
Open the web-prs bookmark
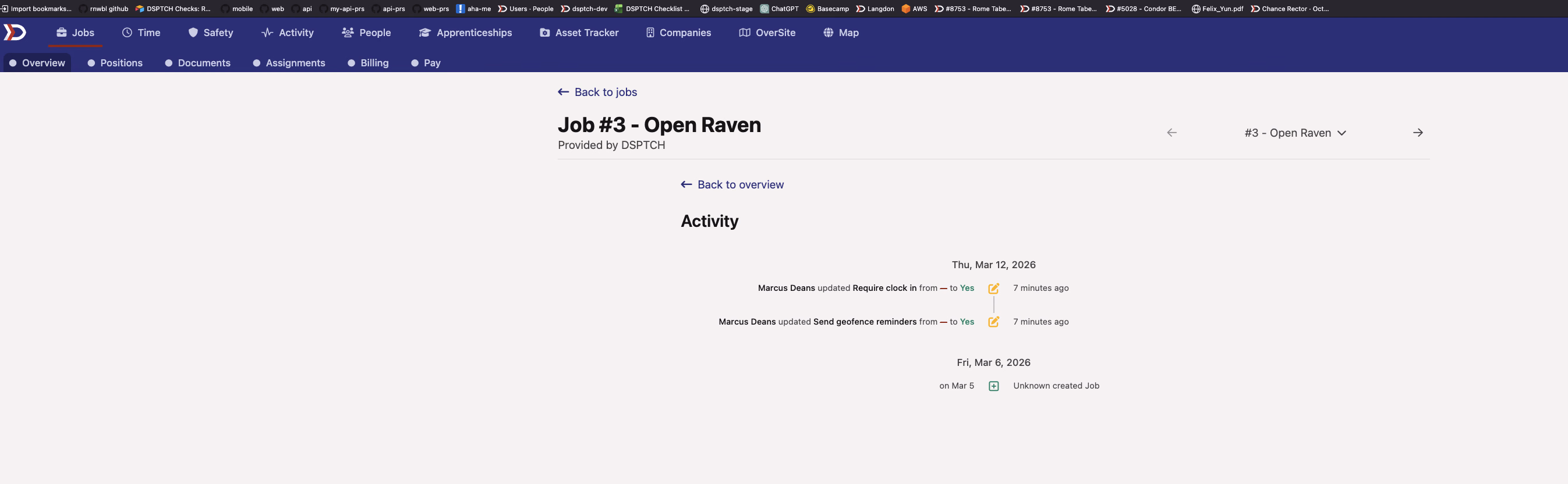[x=430, y=9]
